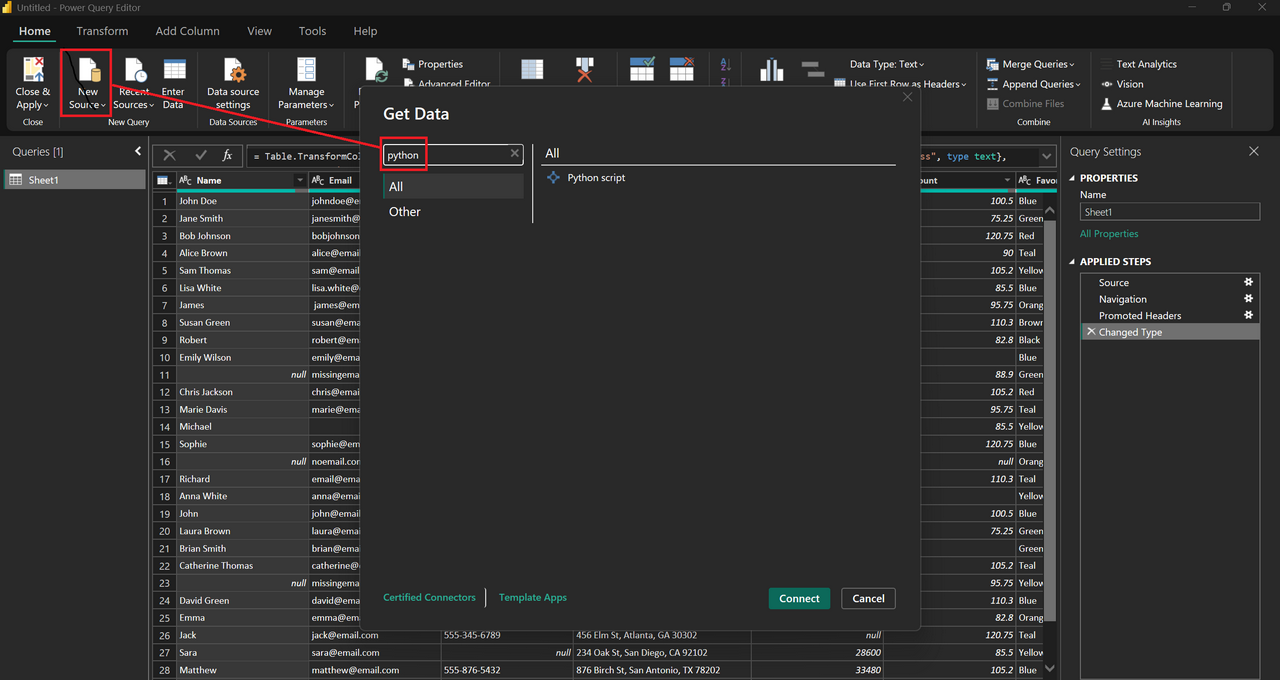The height and width of the screenshot is (680, 1280).
Task: Open the Close & Apply button
Action: tap(33, 85)
